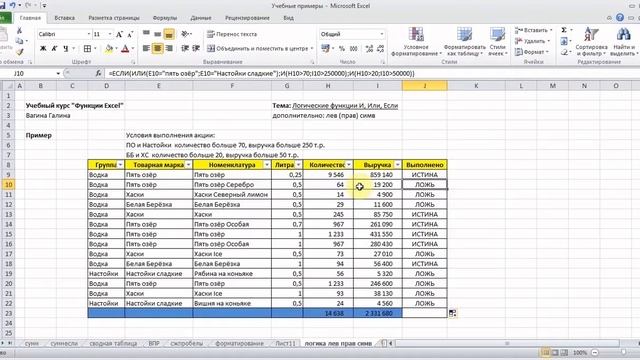Toggle italic (К) formatting
Viewport: 640px width, 360px height.
(x=54, y=49)
